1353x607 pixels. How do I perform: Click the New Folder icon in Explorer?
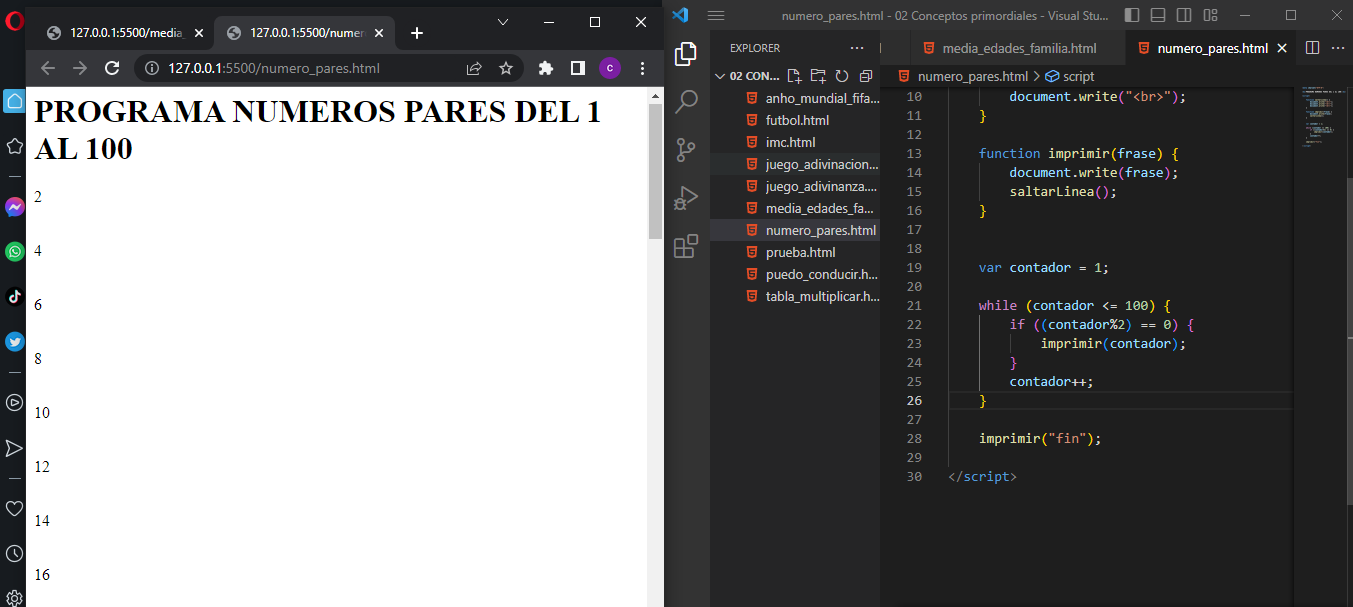coord(818,76)
